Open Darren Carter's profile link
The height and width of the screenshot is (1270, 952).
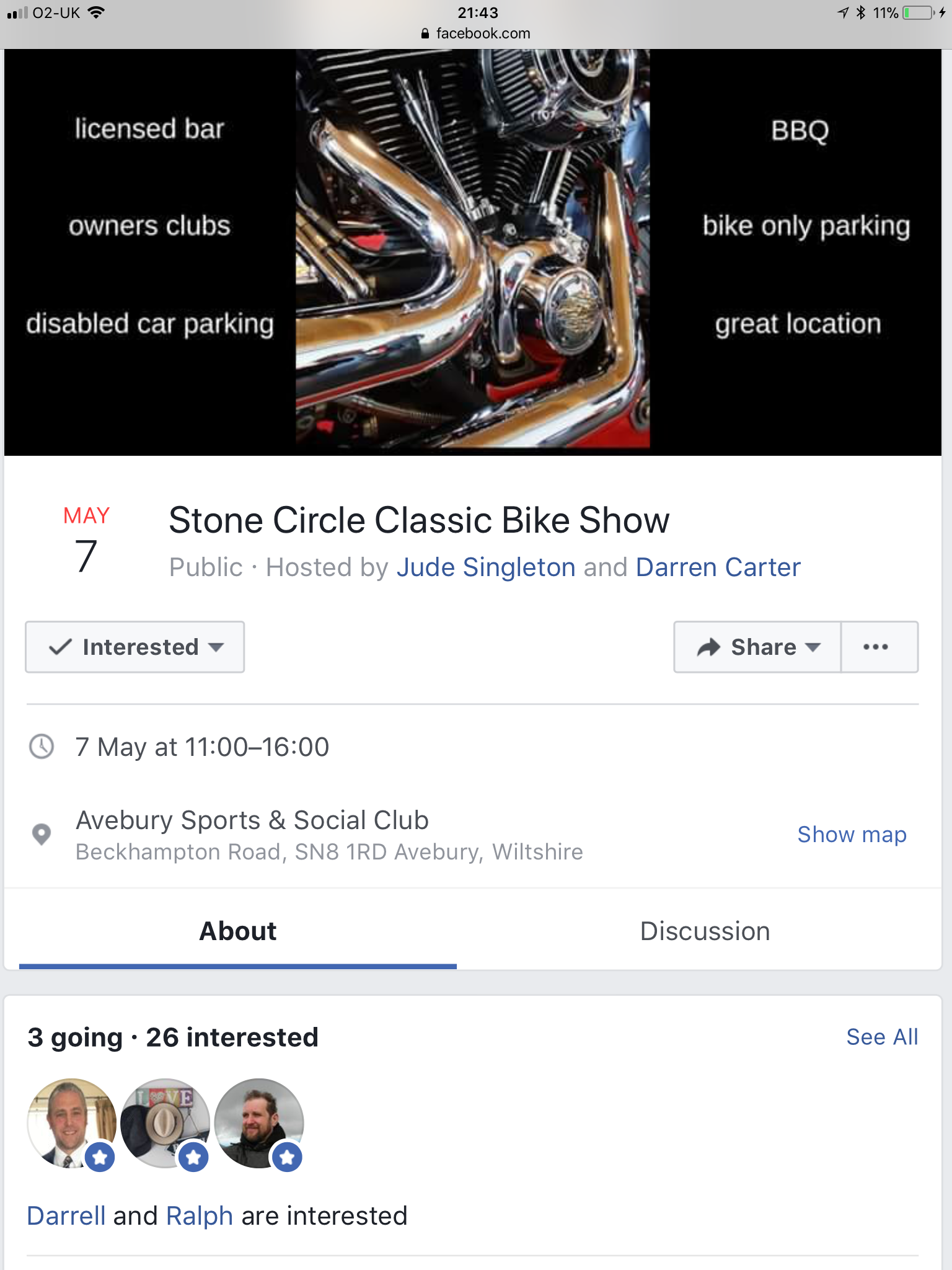(x=718, y=567)
